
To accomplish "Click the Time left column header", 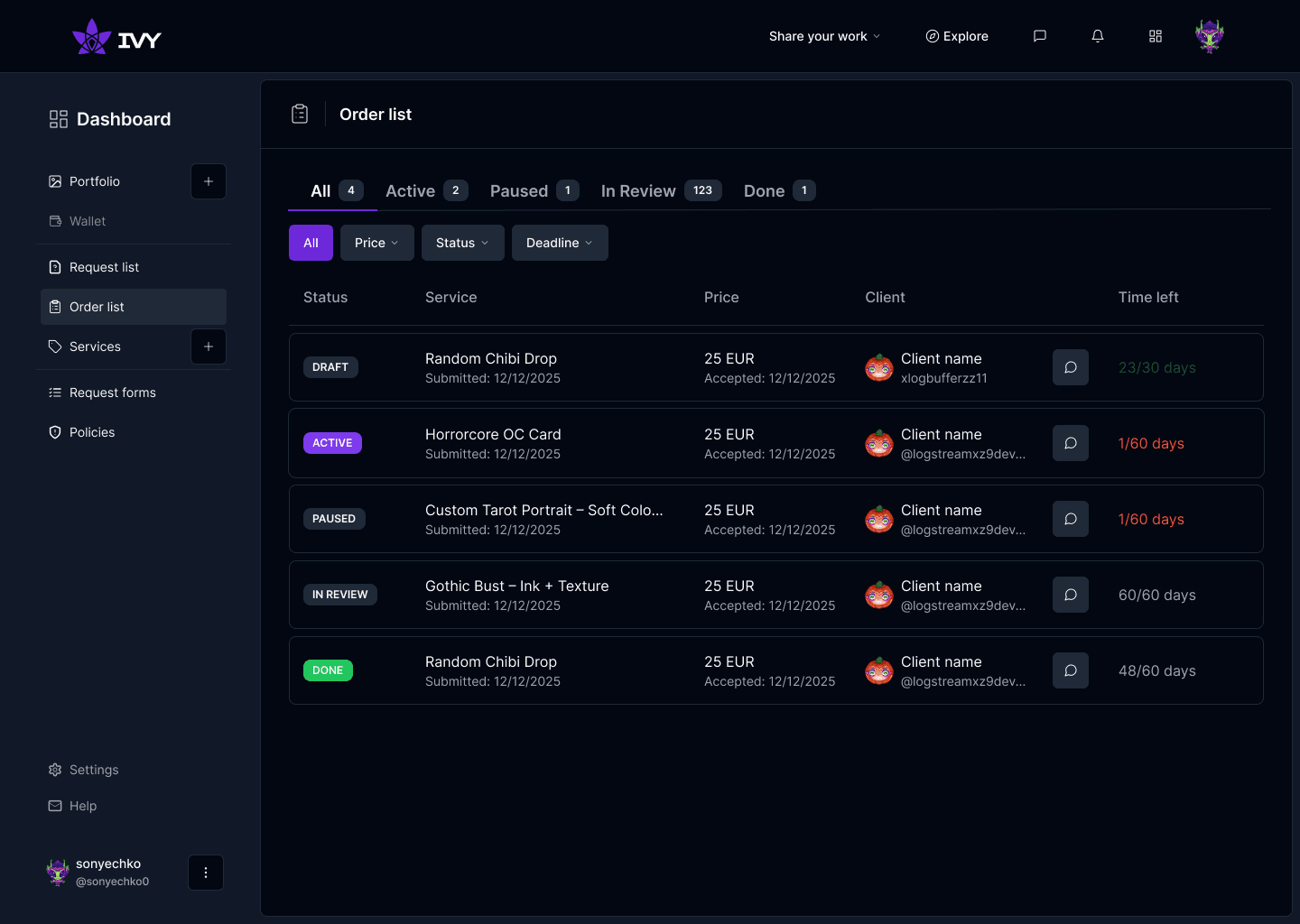I will click(1148, 297).
